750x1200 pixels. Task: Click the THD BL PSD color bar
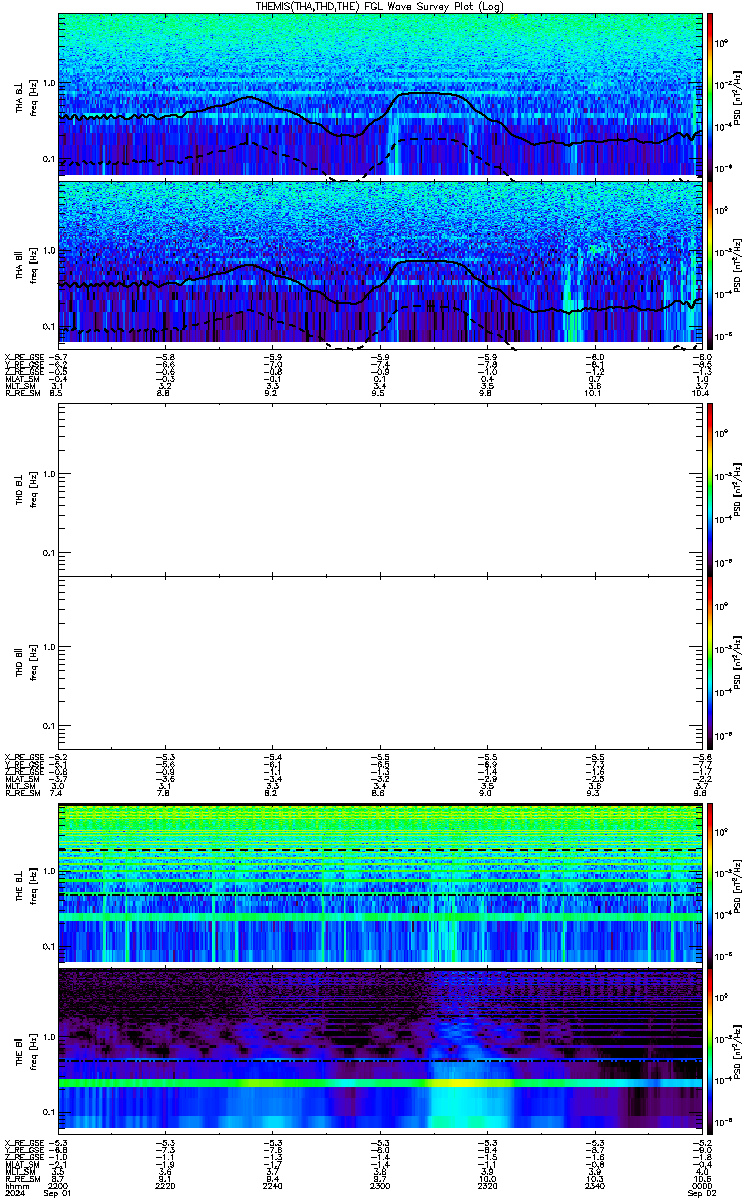[x=710, y=488]
